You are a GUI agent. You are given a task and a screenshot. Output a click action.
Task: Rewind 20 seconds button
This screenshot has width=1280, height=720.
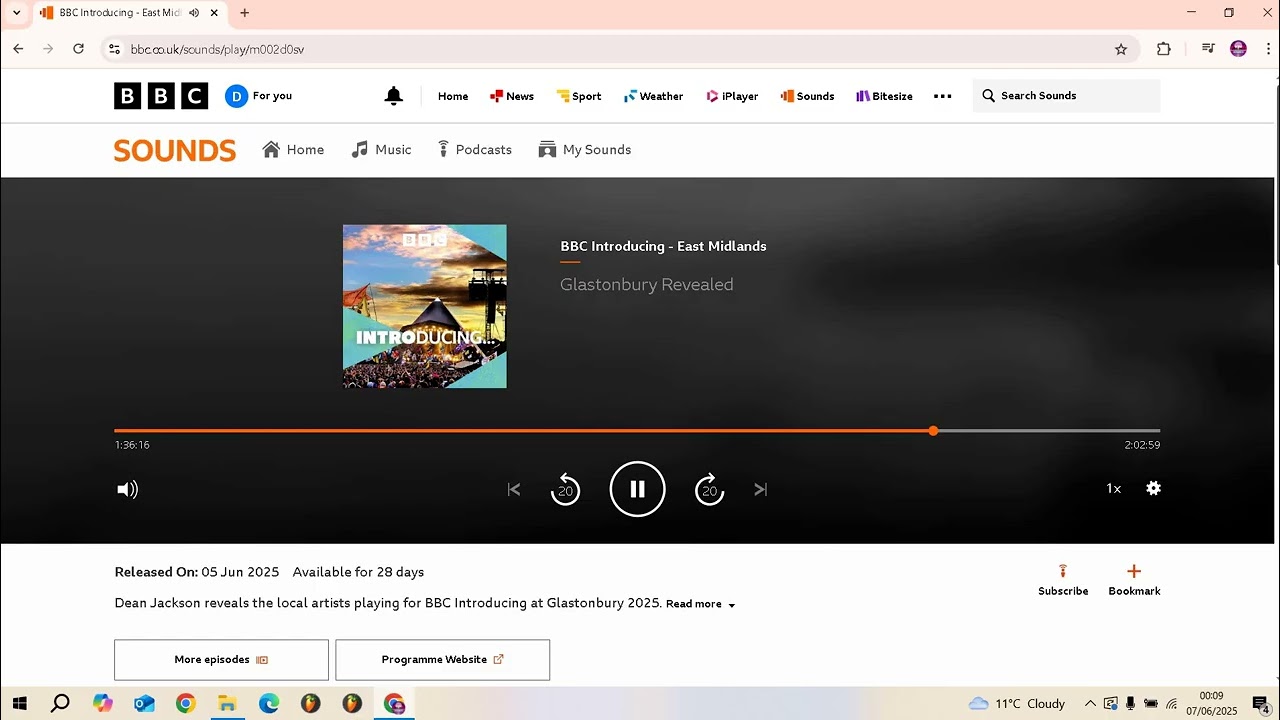565,489
